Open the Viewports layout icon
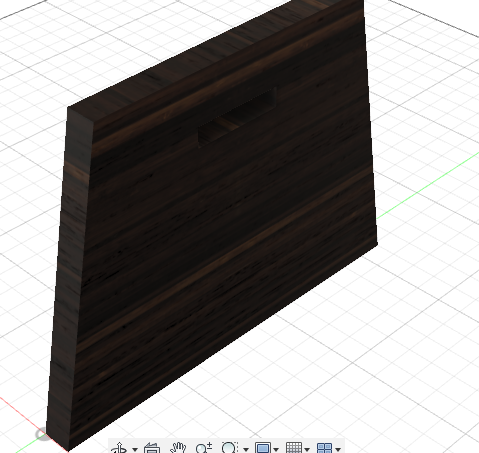Screen dimensions: 479x453 tap(324, 448)
